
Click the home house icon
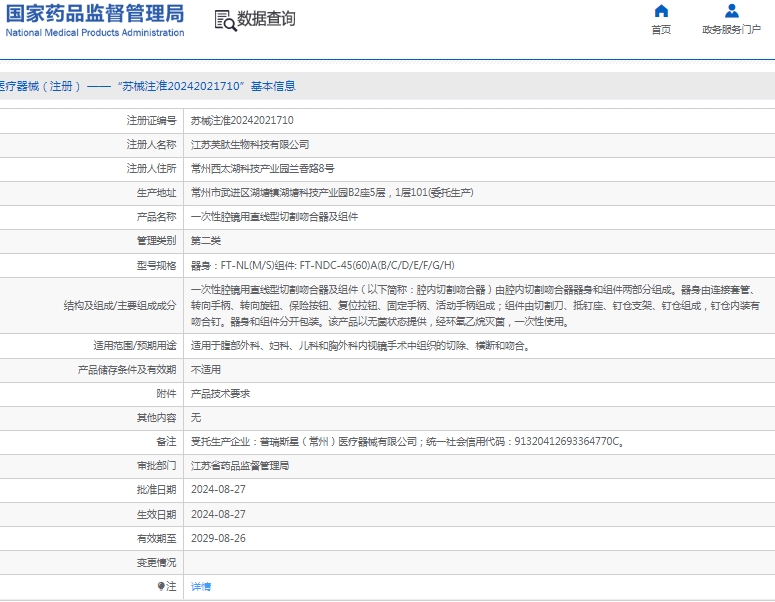tap(661, 11)
